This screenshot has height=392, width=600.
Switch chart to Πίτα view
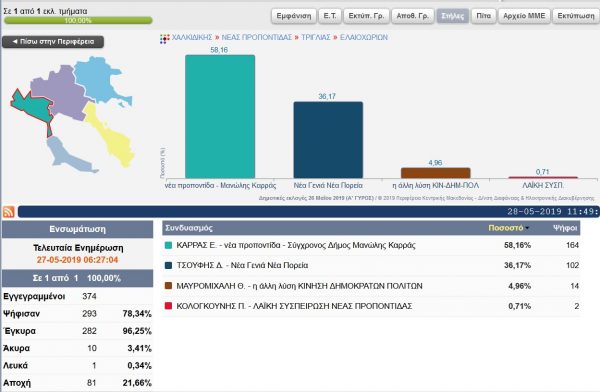pyautogui.click(x=483, y=16)
